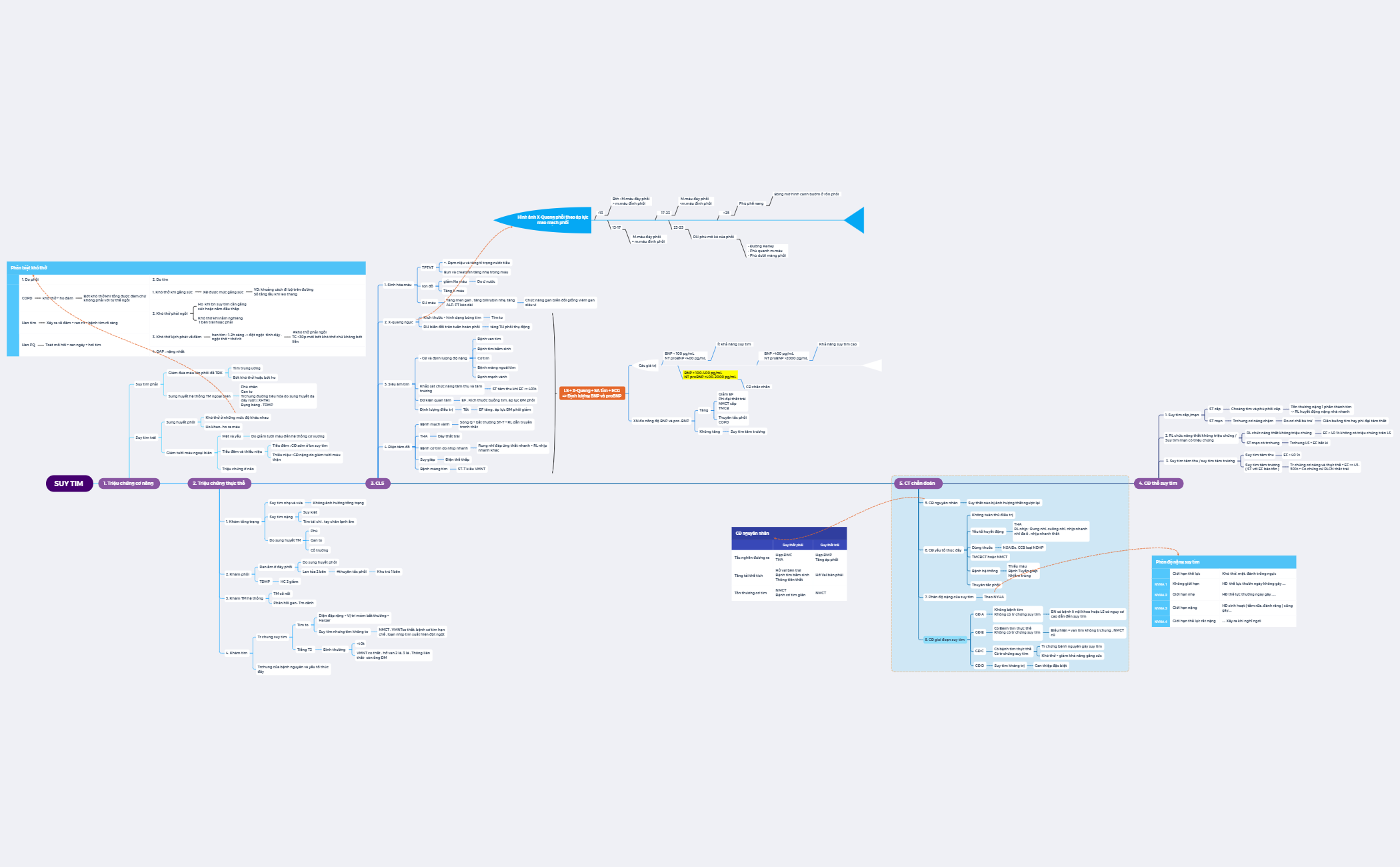This screenshot has width=1400, height=867.
Task: Select the '5. CT chẩn đoán' node
Action: click(x=919, y=484)
